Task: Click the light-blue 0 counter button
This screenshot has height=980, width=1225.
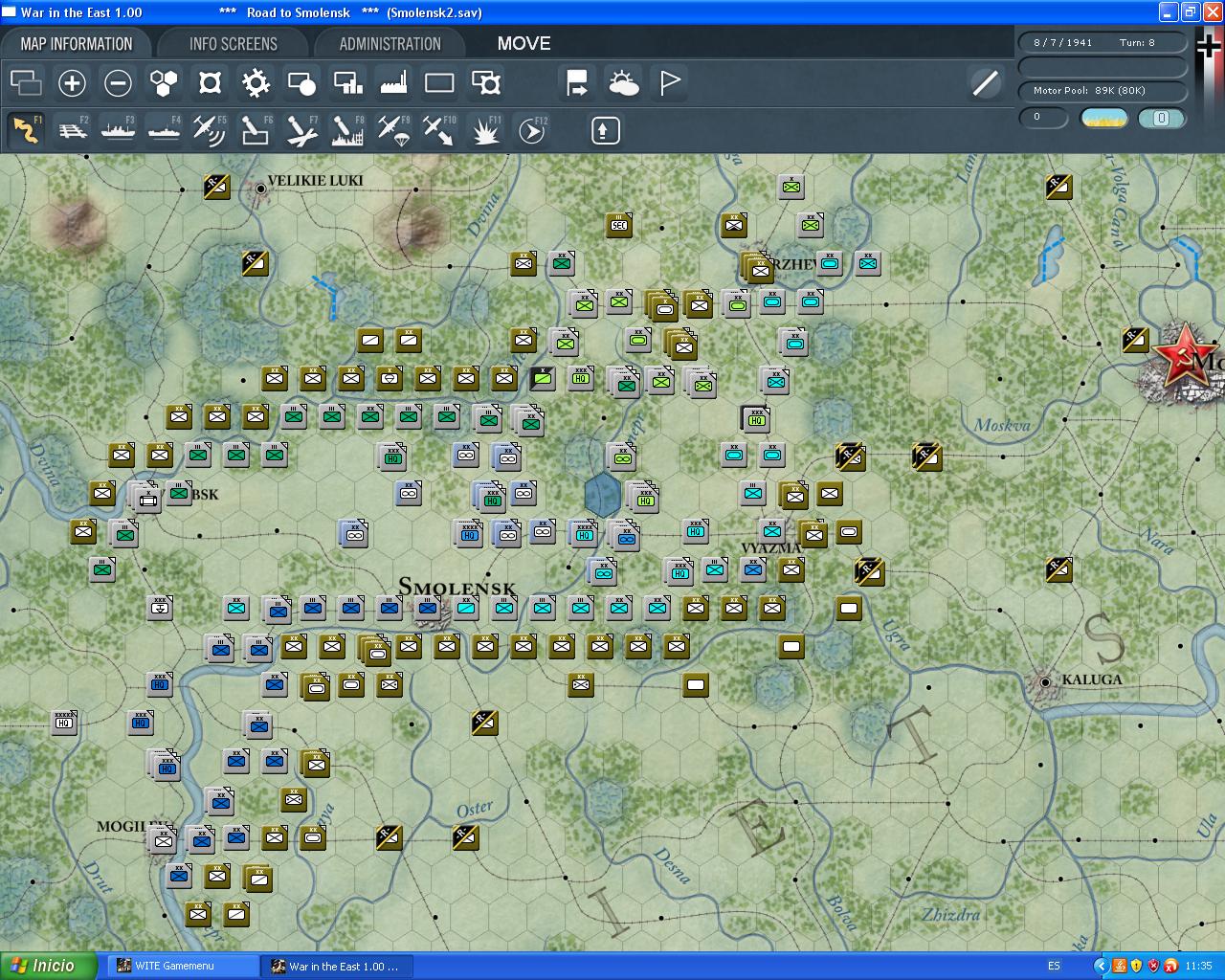Action: pyautogui.click(x=1162, y=118)
